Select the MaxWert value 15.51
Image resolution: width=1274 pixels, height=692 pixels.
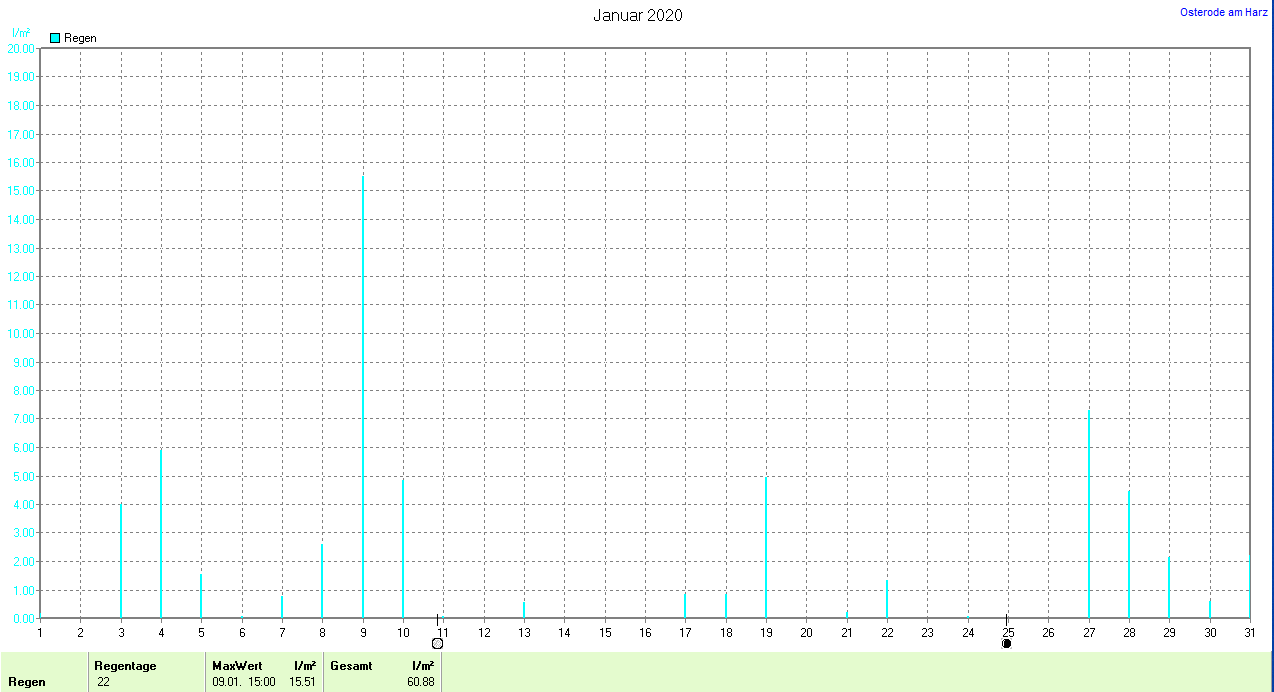click(303, 682)
